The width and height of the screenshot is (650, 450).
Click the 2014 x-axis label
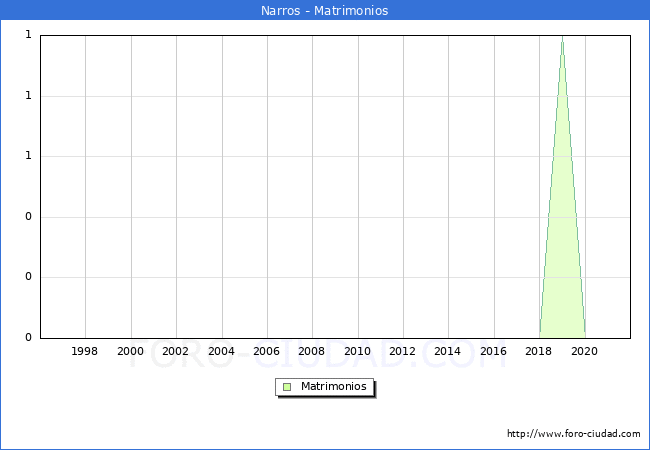click(x=448, y=351)
